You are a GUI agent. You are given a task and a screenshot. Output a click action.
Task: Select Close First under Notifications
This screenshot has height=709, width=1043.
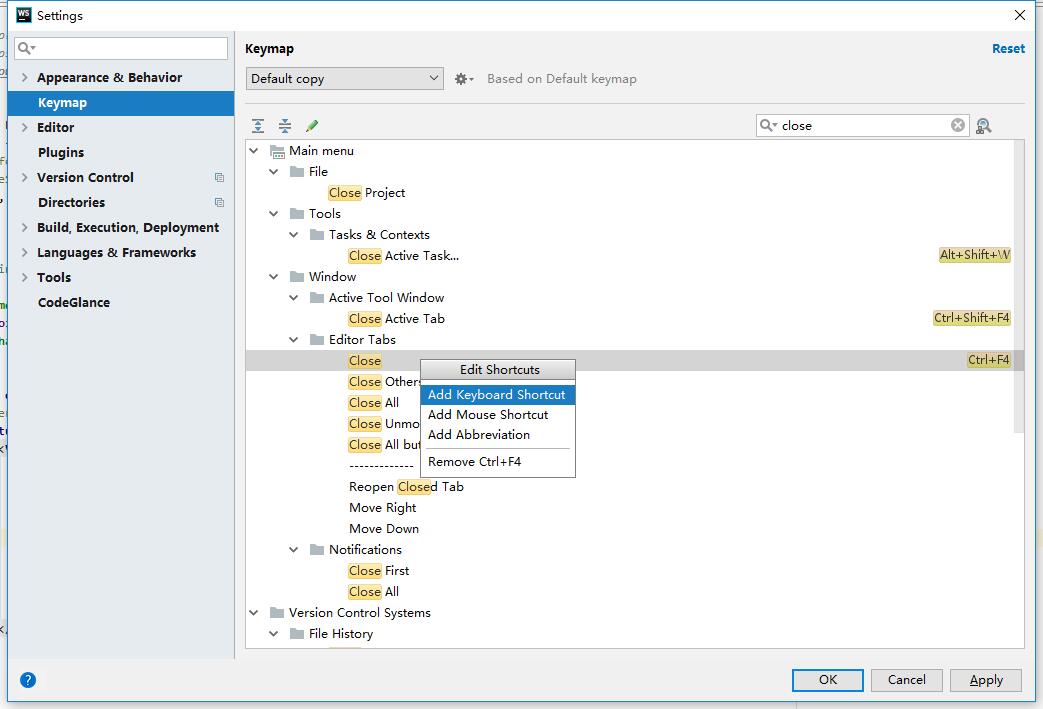click(378, 571)
